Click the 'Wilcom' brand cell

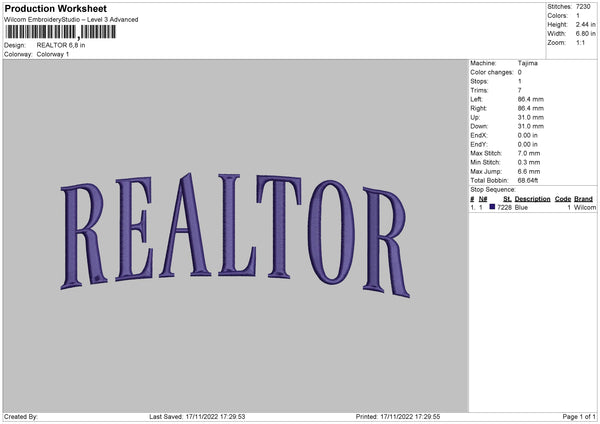585,207
